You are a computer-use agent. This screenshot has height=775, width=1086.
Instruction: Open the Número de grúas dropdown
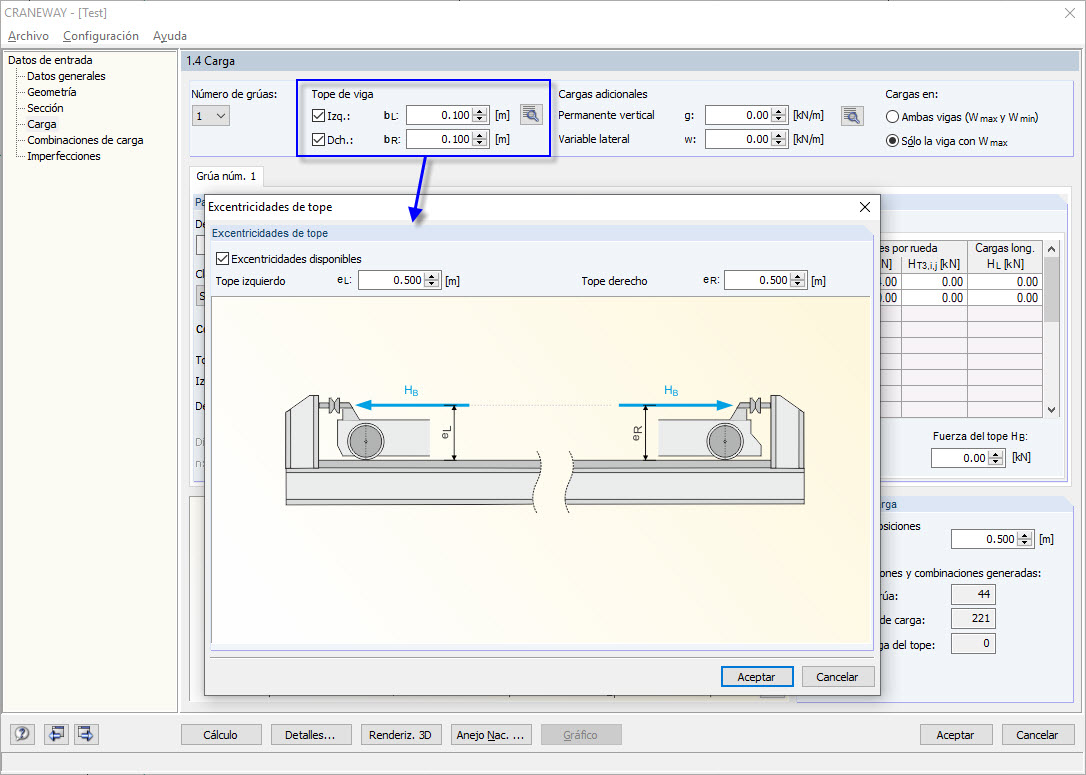click(x=211, y=116)
